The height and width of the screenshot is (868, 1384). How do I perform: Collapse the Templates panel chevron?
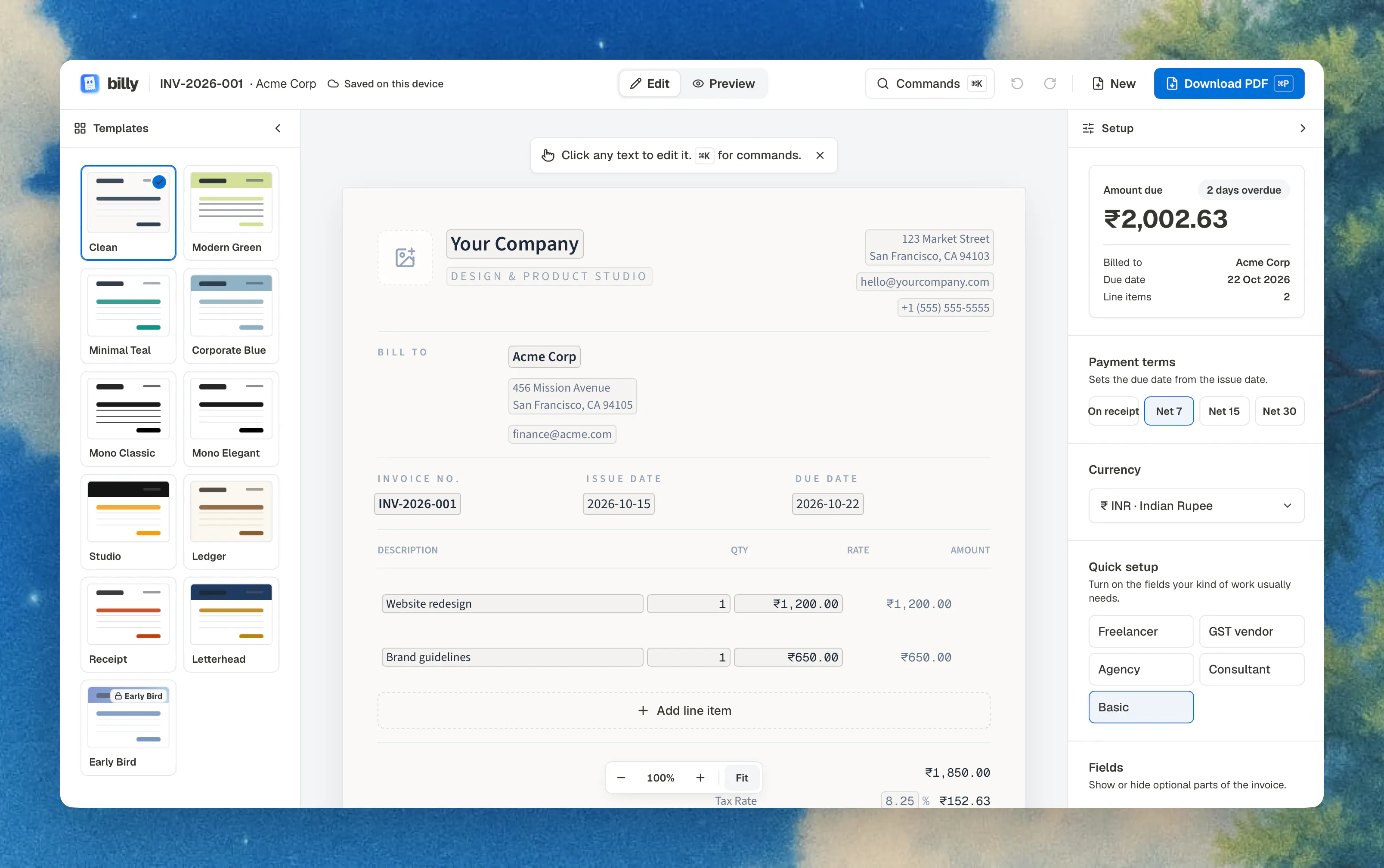click(x=278, y=128)
